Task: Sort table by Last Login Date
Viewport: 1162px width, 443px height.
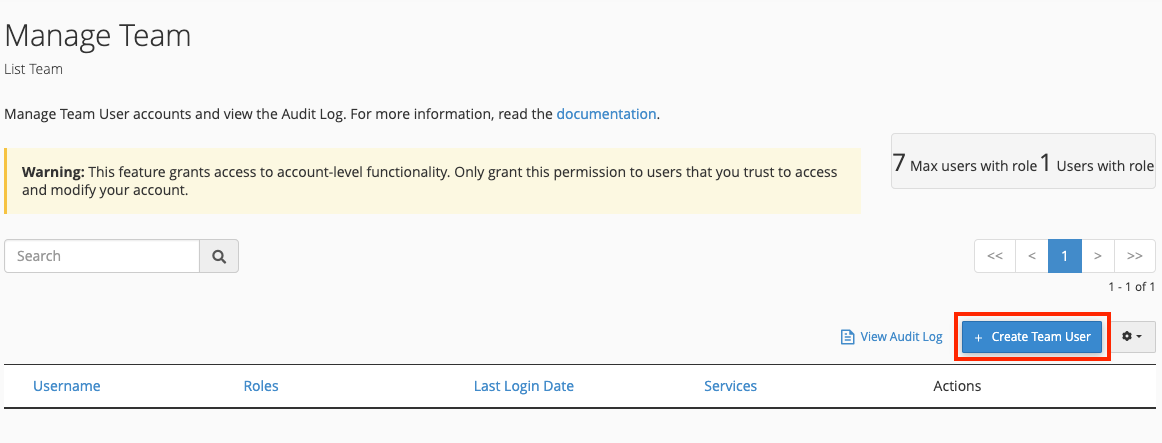Action: [523, 386]
